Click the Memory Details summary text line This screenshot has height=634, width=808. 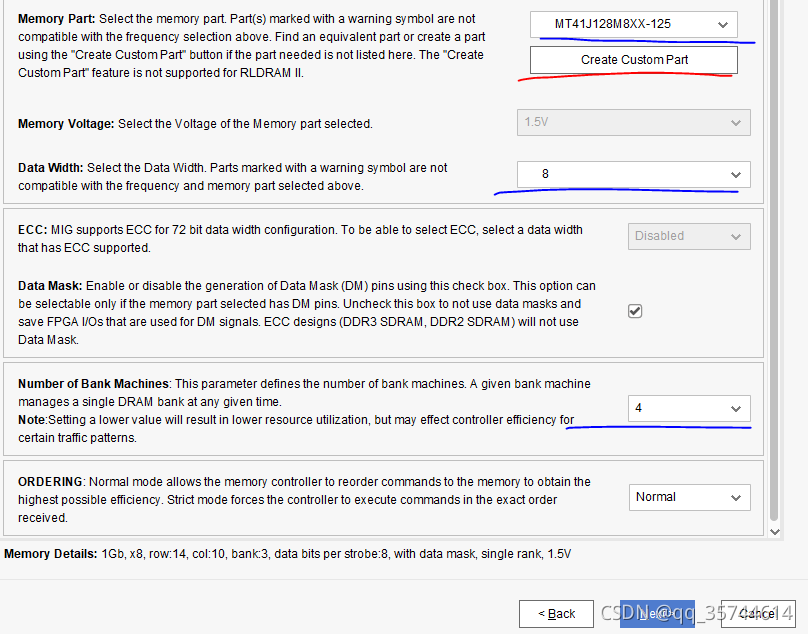pos(288,554)
